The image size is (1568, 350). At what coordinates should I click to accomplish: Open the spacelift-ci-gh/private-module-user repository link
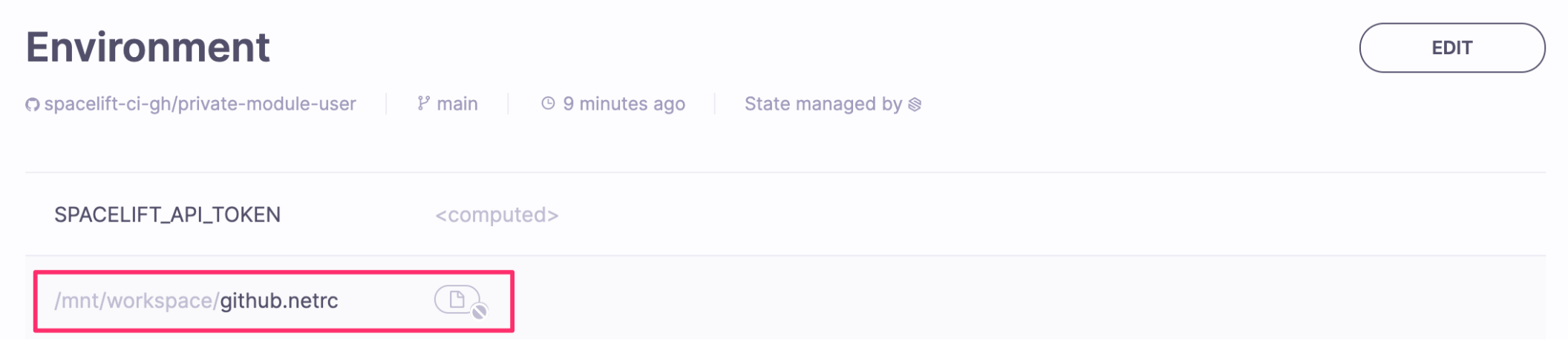pos(200,105)
